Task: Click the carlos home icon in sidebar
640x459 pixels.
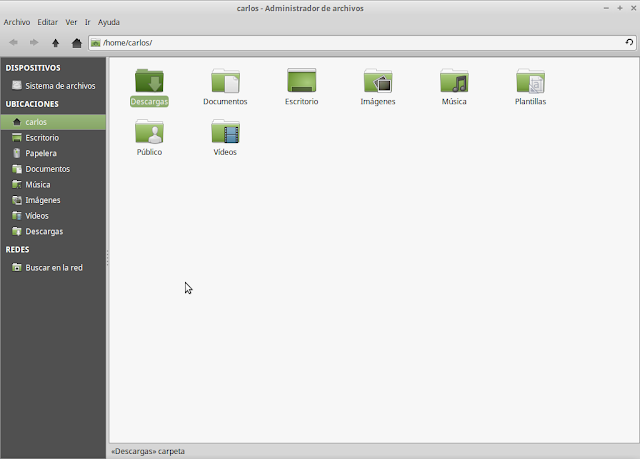Action: pyautogui.click(x=17, y=122)
